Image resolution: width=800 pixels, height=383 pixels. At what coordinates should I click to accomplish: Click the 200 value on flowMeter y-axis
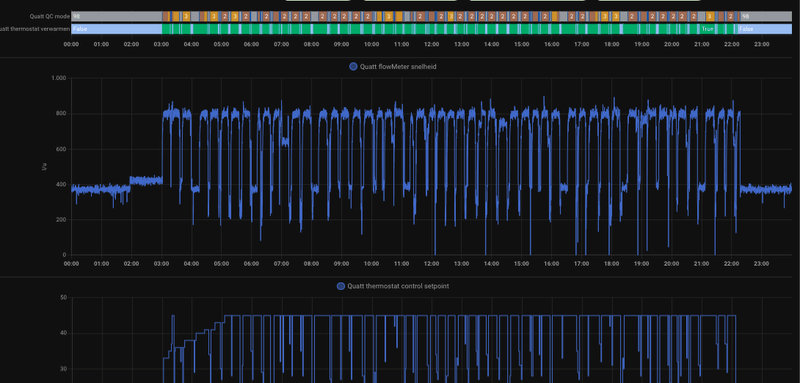(x=62, y=220)
